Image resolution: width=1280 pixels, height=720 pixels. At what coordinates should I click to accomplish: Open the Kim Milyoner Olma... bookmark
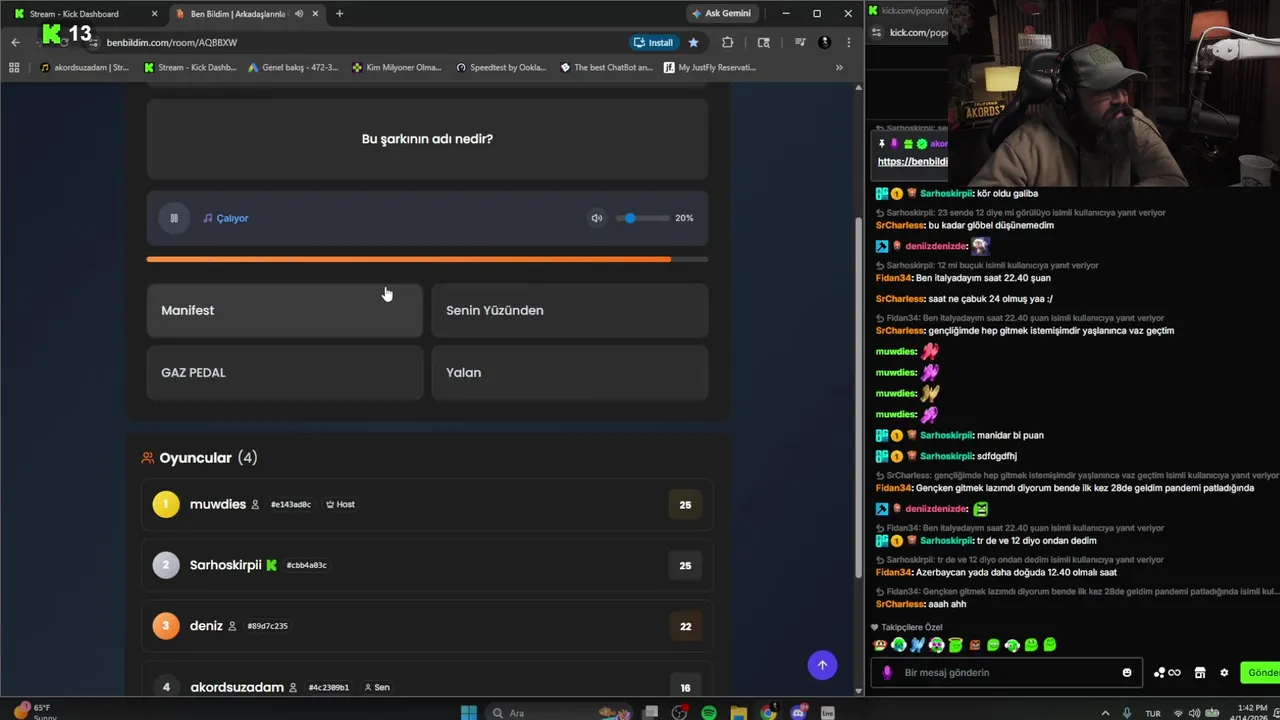(x=396, y=68)
